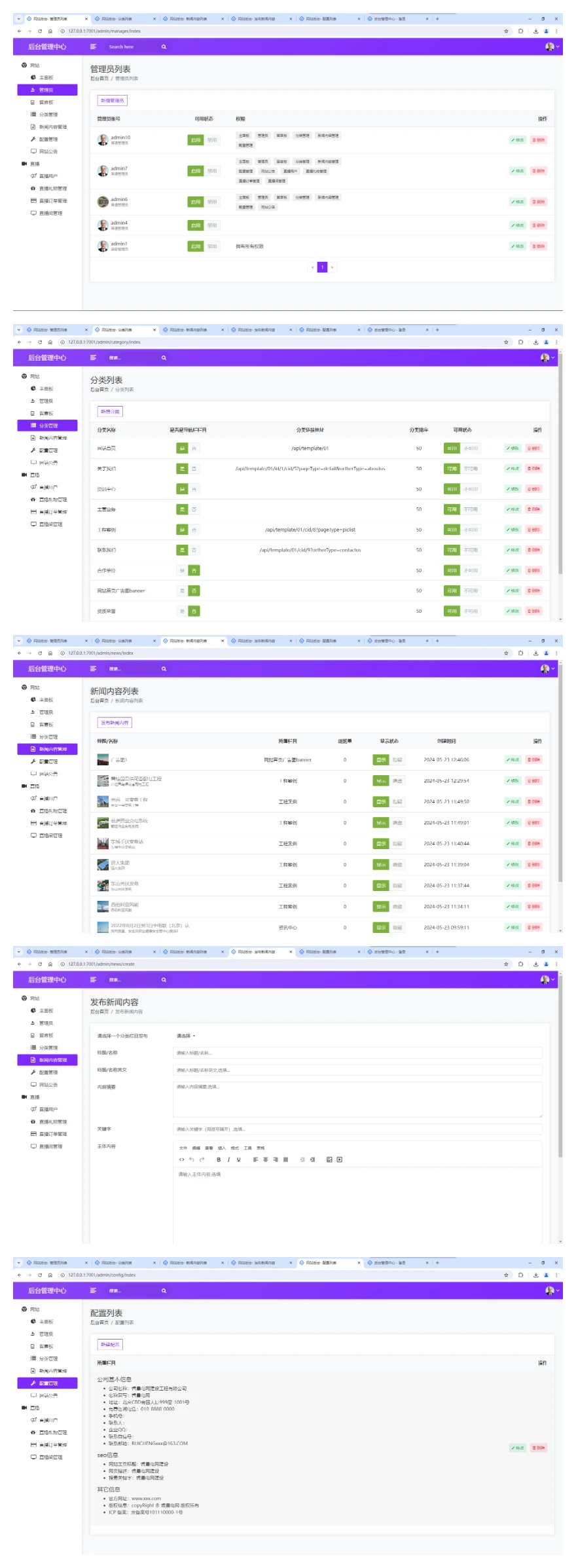Set 合作单位 navigation option to 是
This screenshot has width=576, height=1568.
click(182, 570)
